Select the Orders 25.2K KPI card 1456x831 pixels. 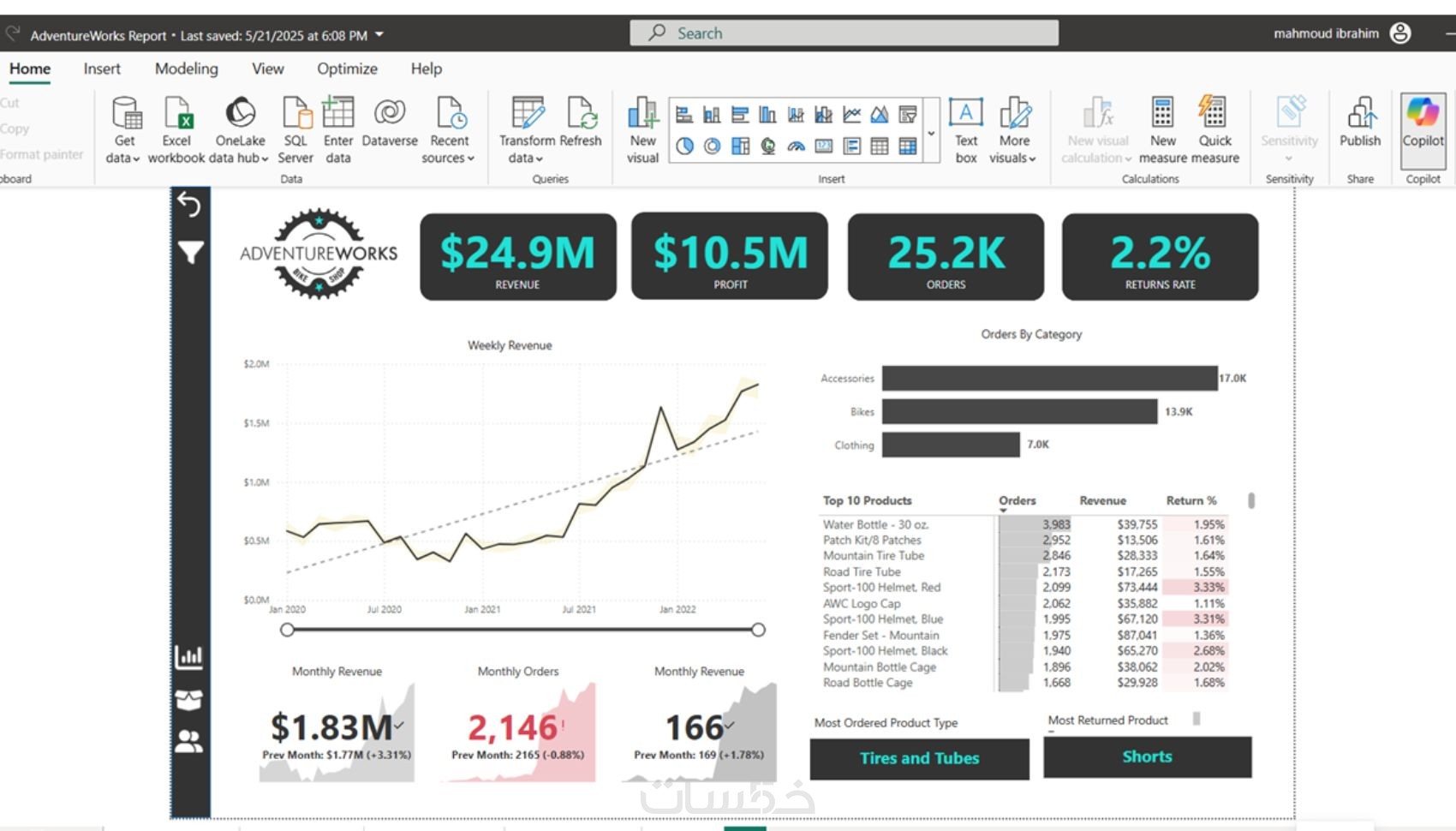946,256
